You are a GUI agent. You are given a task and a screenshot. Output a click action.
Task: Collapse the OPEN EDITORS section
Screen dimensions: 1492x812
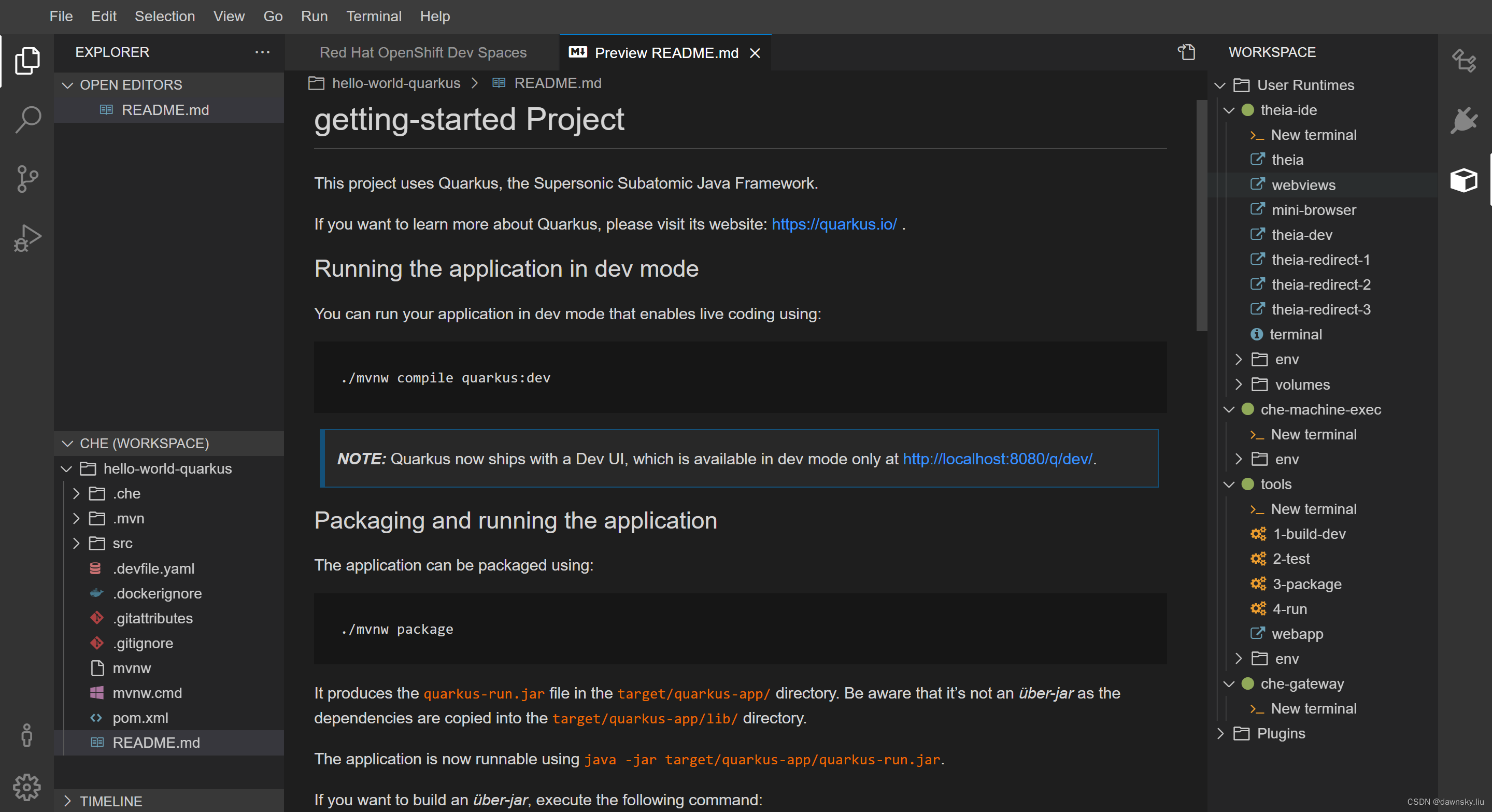coord(68,84)
